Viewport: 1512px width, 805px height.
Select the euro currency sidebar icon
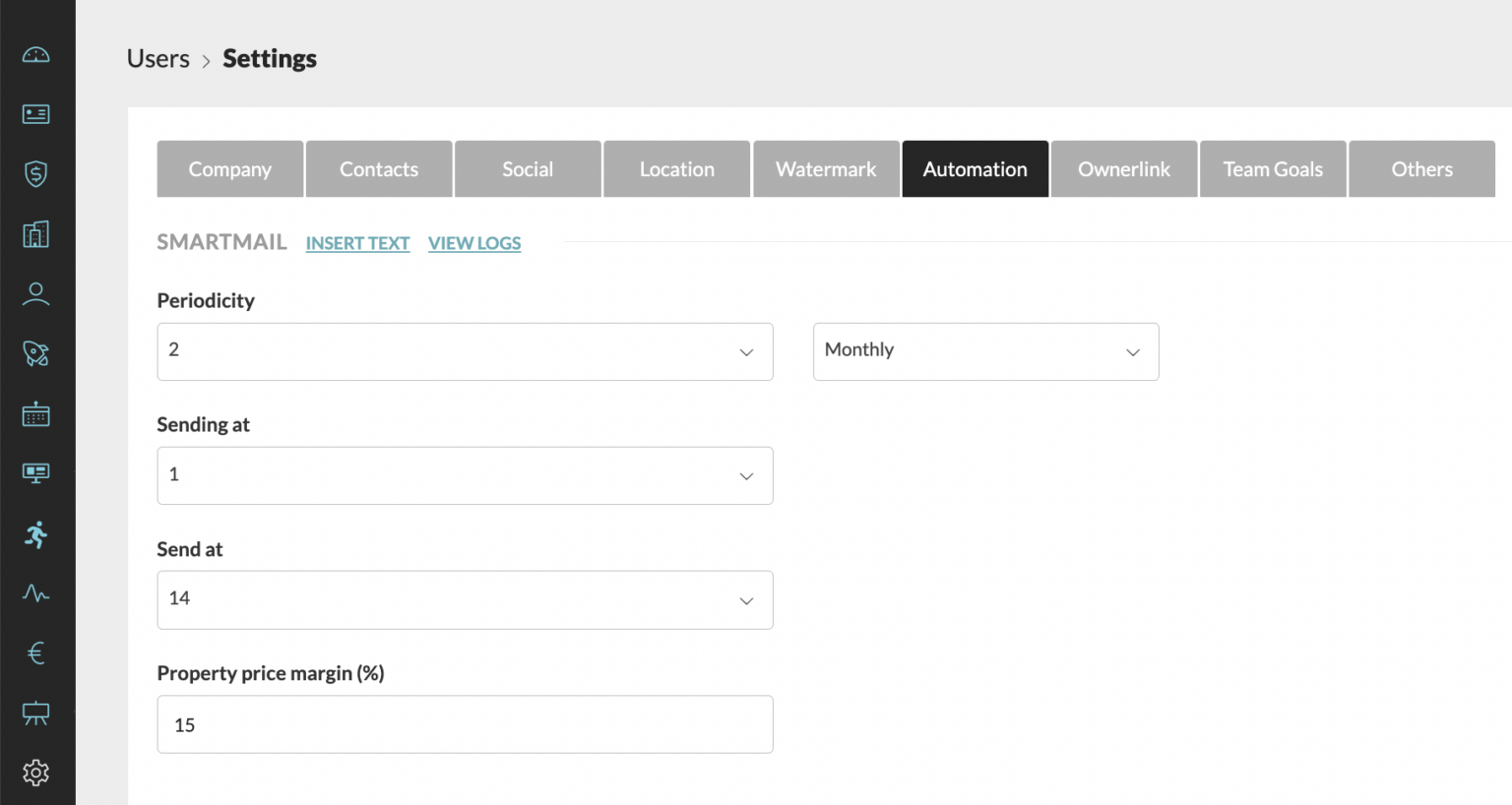coord(36,652)
